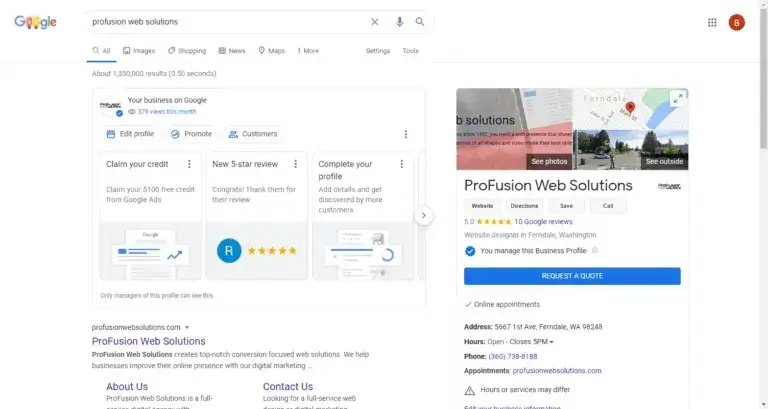The height and width of the screenshot is (409, 768).
Task: Click info icon beside manage Business Profile
Action: coord(595,251)
